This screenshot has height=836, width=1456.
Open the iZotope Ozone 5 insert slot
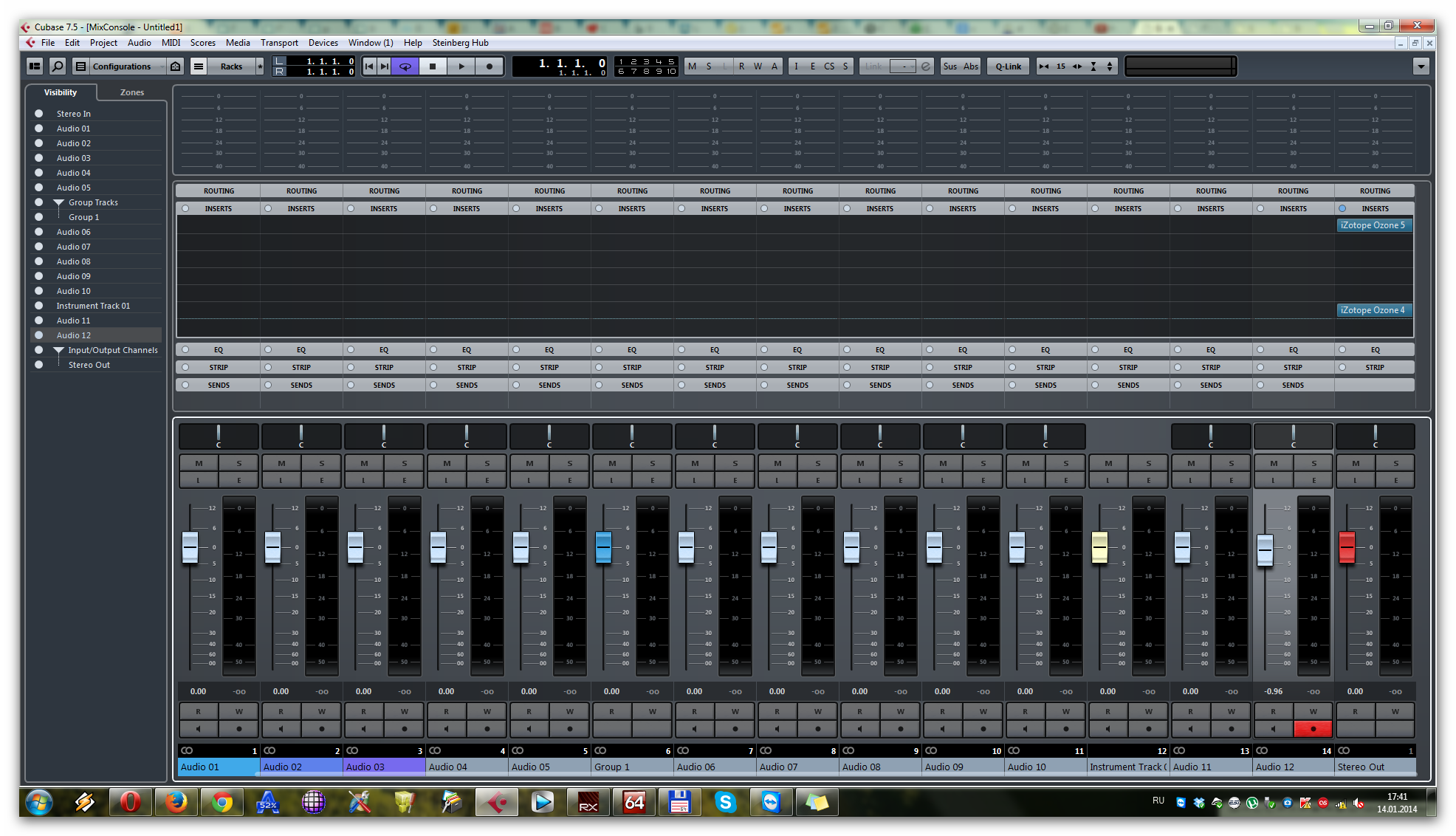coord(1373,225)
